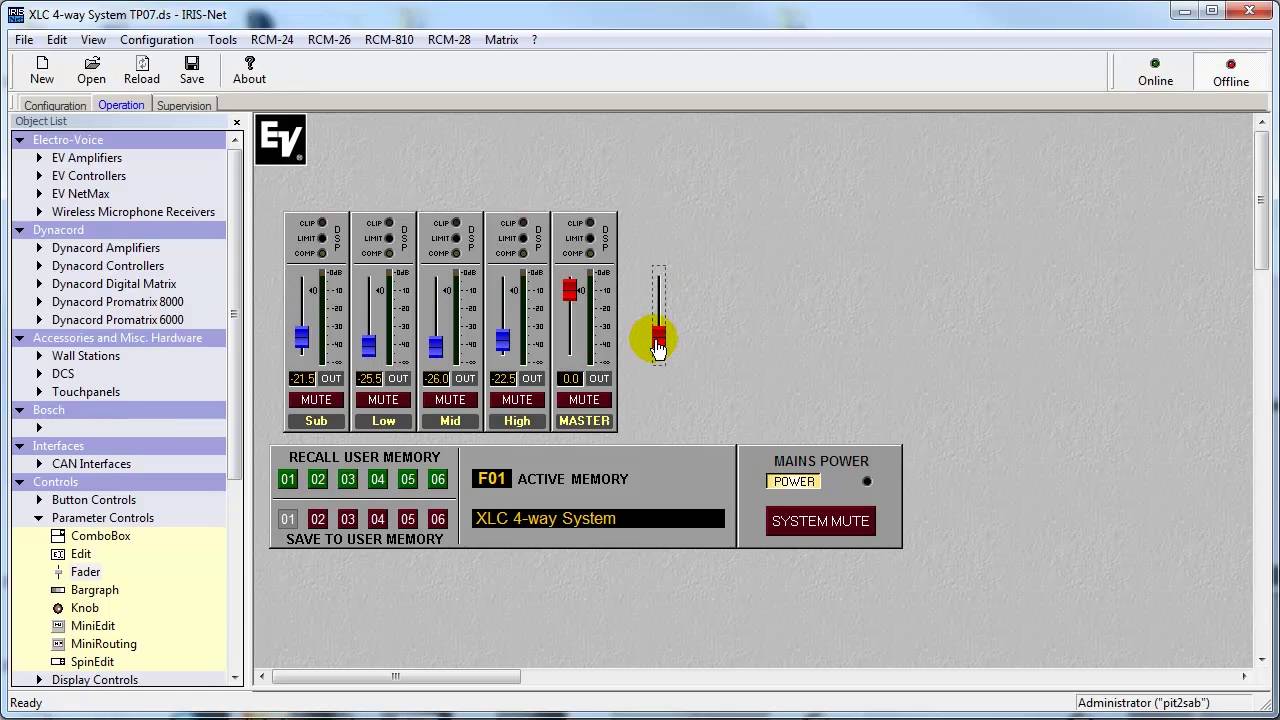Select the Edit control icon
The width and height of the screenshot is (1280, 720).
58,554
